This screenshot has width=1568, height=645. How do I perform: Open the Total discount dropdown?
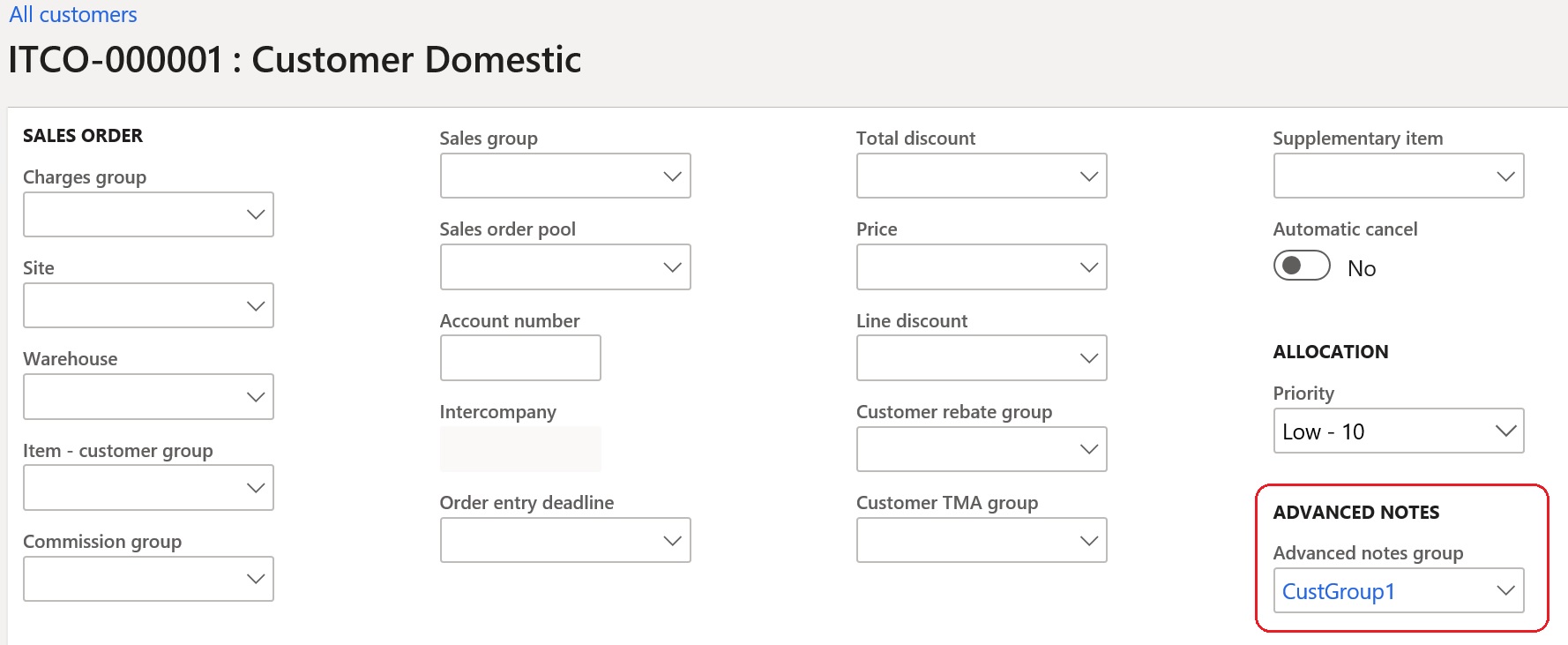[x=1088, y=175]
